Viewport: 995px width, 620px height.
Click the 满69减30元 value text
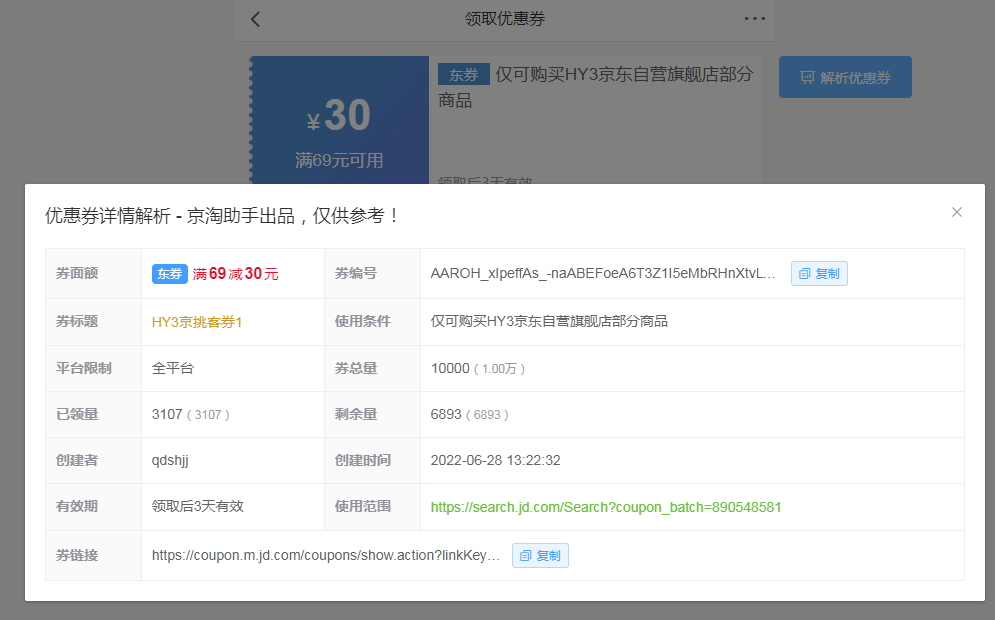point(235,274)
